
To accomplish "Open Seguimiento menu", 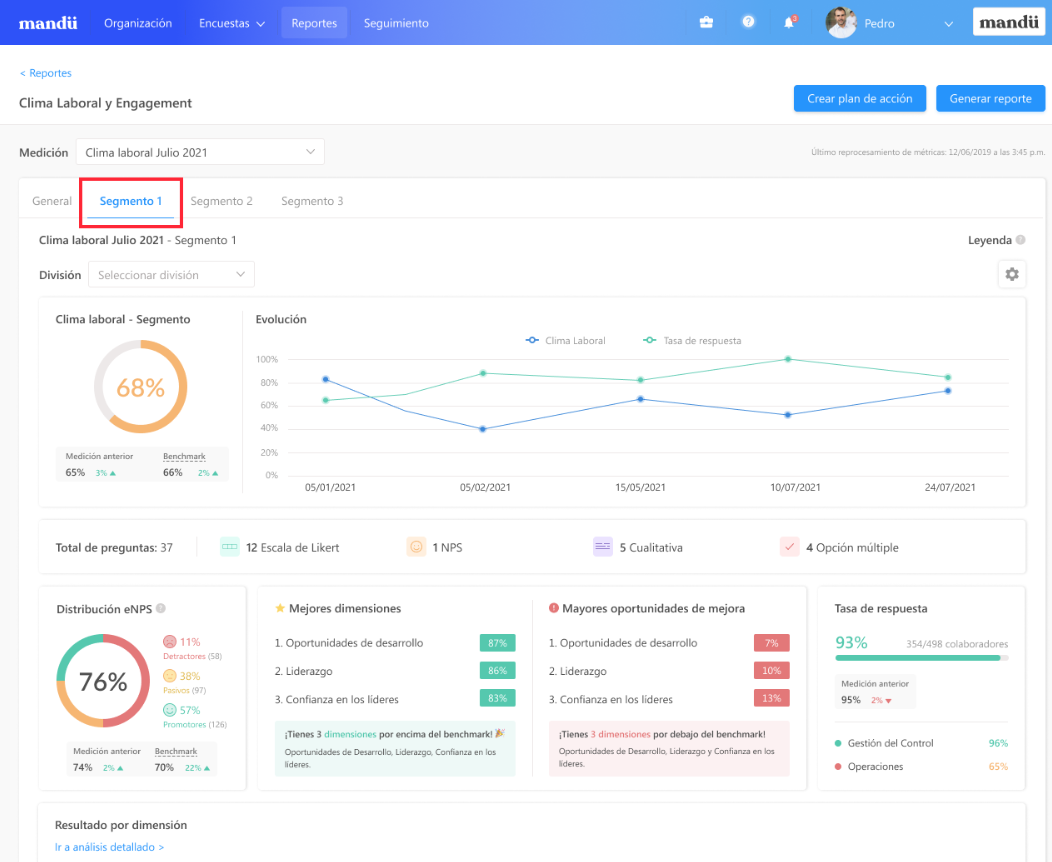I will [396, 23].
